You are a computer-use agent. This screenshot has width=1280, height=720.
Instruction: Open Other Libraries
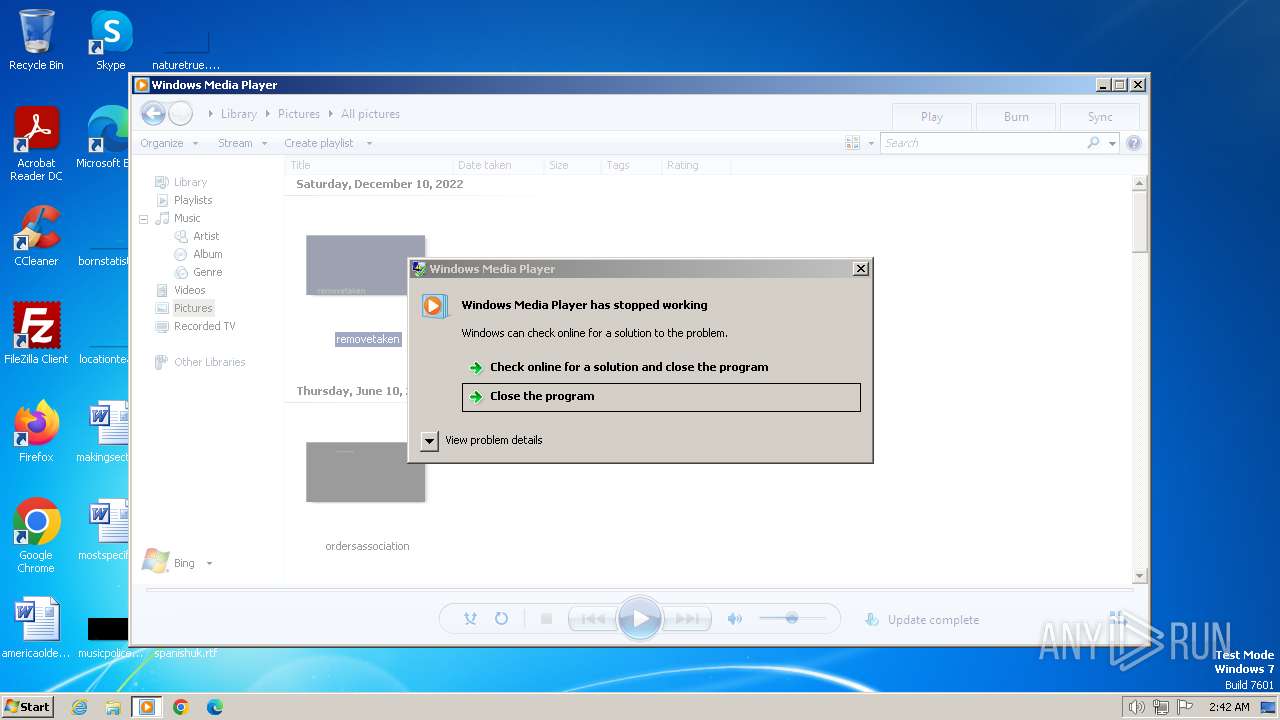pyautogui.click(x=209, y=362)
